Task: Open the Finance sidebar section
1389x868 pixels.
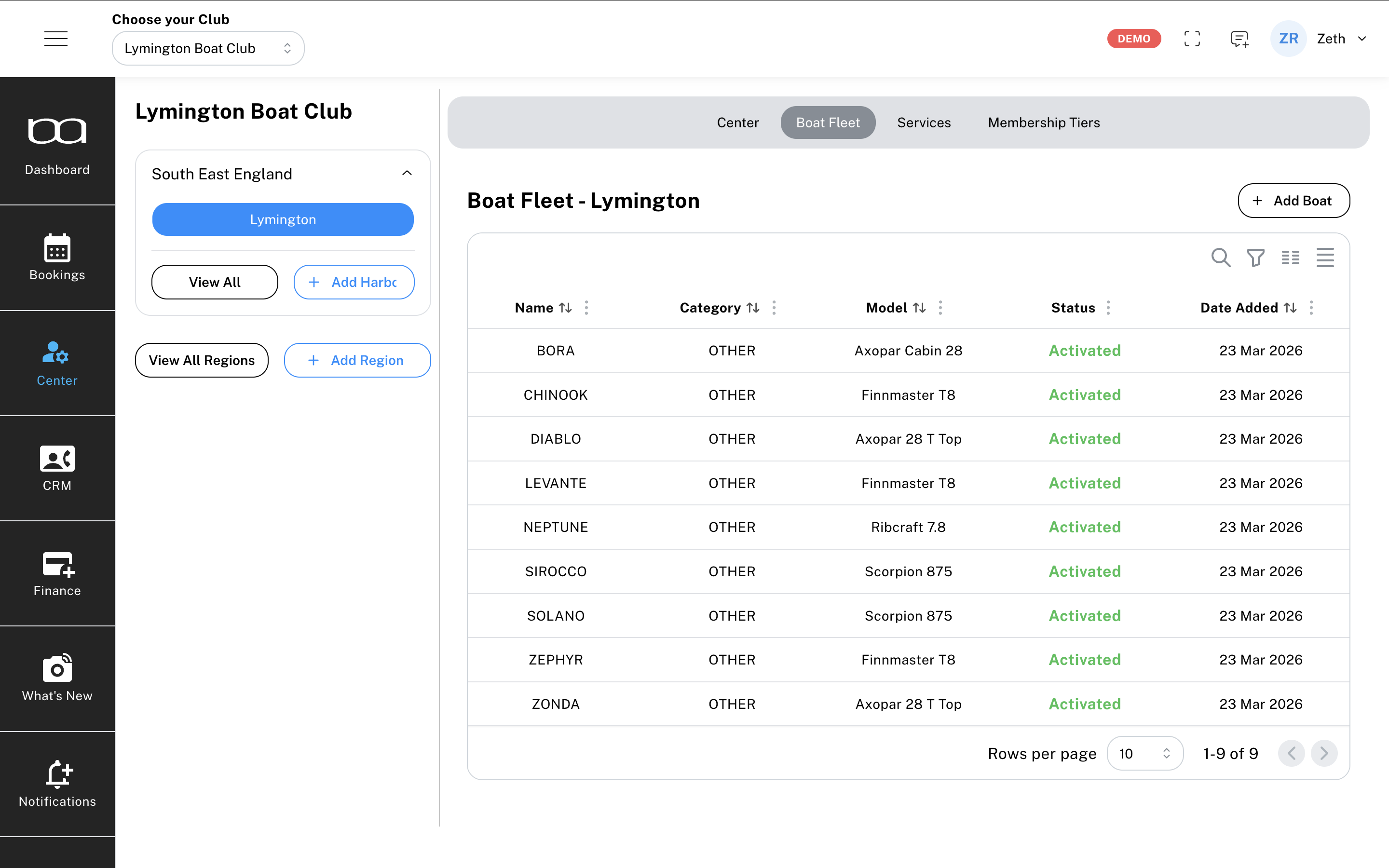Action: click(57, 573)
